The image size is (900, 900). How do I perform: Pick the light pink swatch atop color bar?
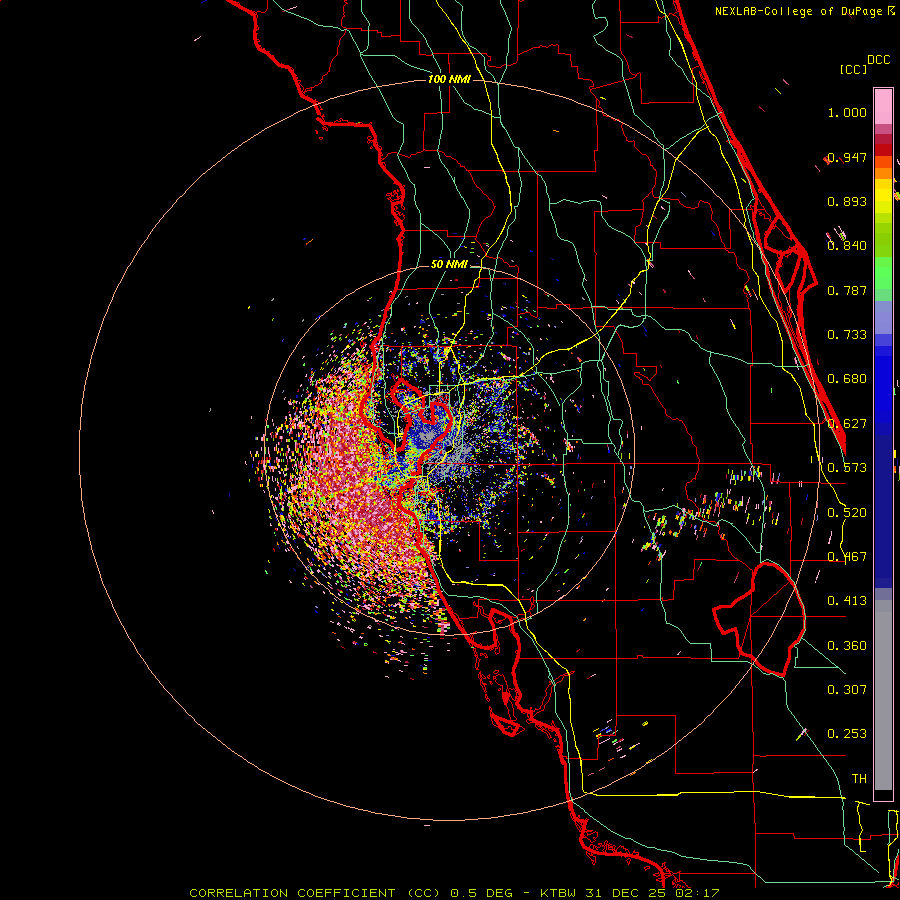point(883,106)
